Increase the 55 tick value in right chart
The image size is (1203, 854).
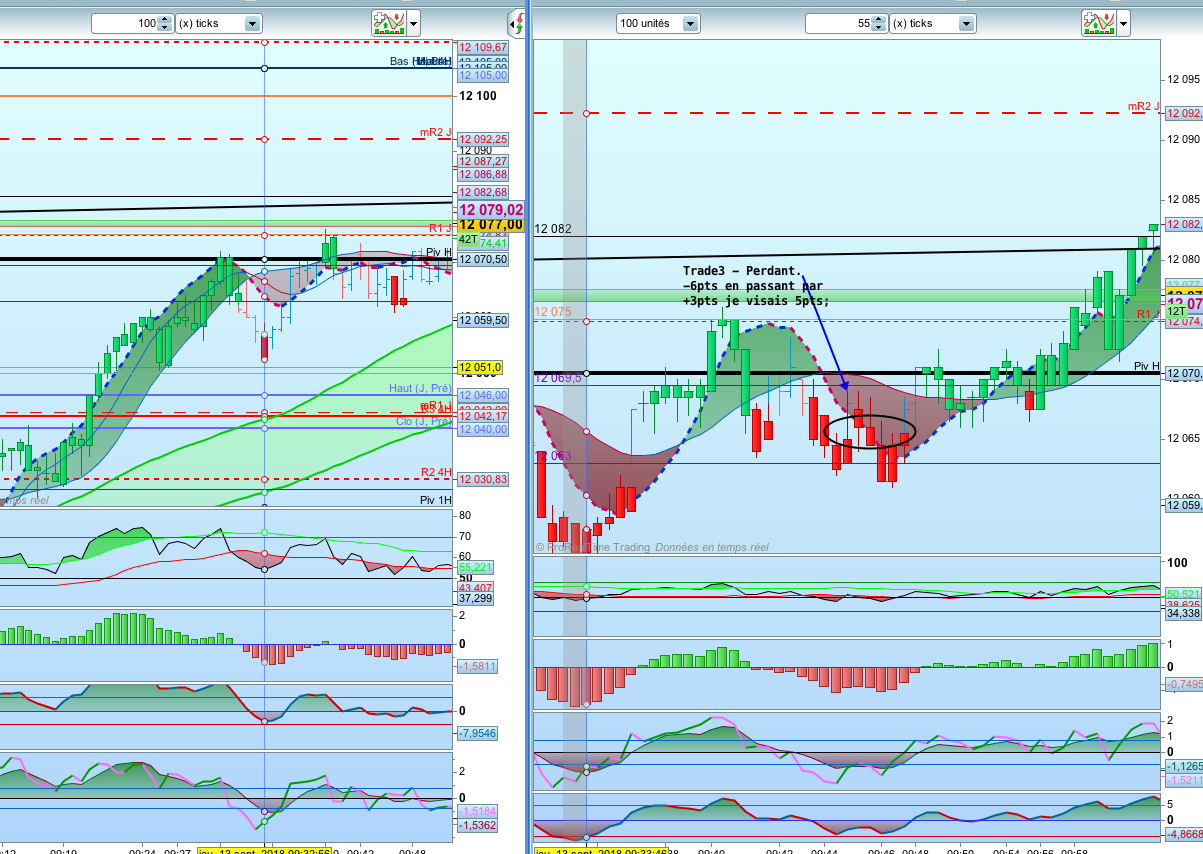[878, 19]
